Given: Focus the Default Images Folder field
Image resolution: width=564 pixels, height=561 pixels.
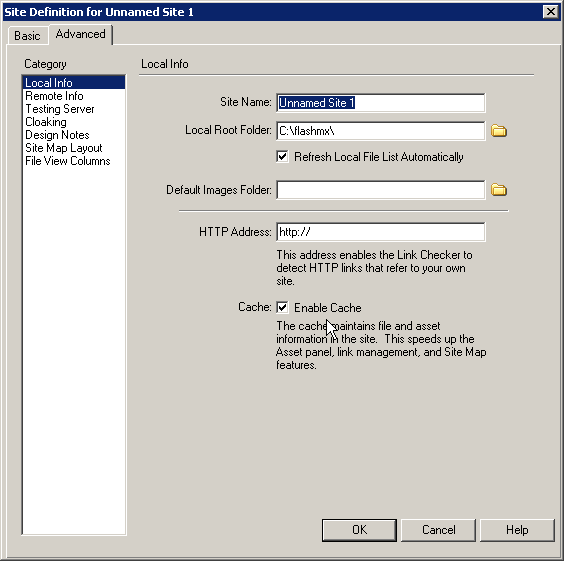Looking at the screenshot, I should point(381,190).
